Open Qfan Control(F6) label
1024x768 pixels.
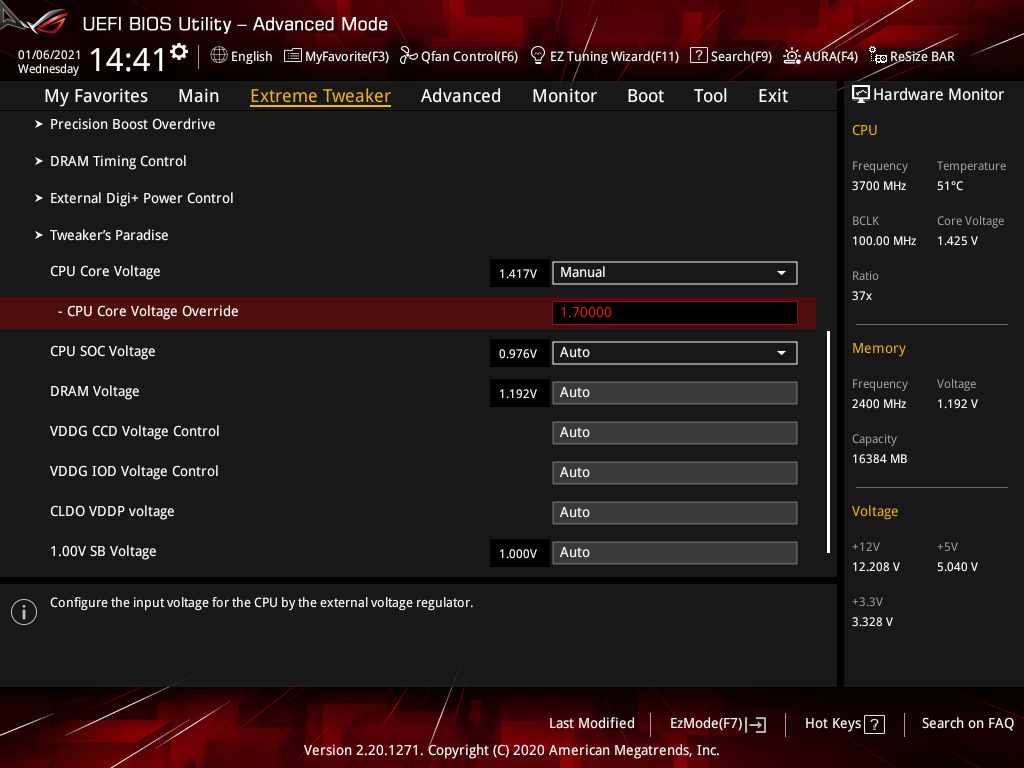point(469,56)
